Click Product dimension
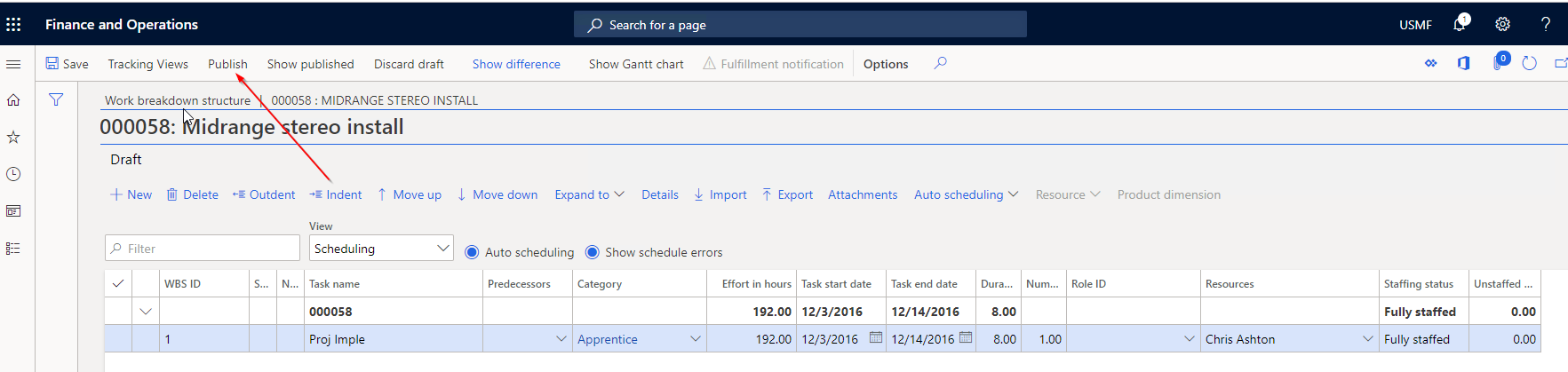Image resolution: width=1568 pixels, height=372 pixels. pos(1169,194)
